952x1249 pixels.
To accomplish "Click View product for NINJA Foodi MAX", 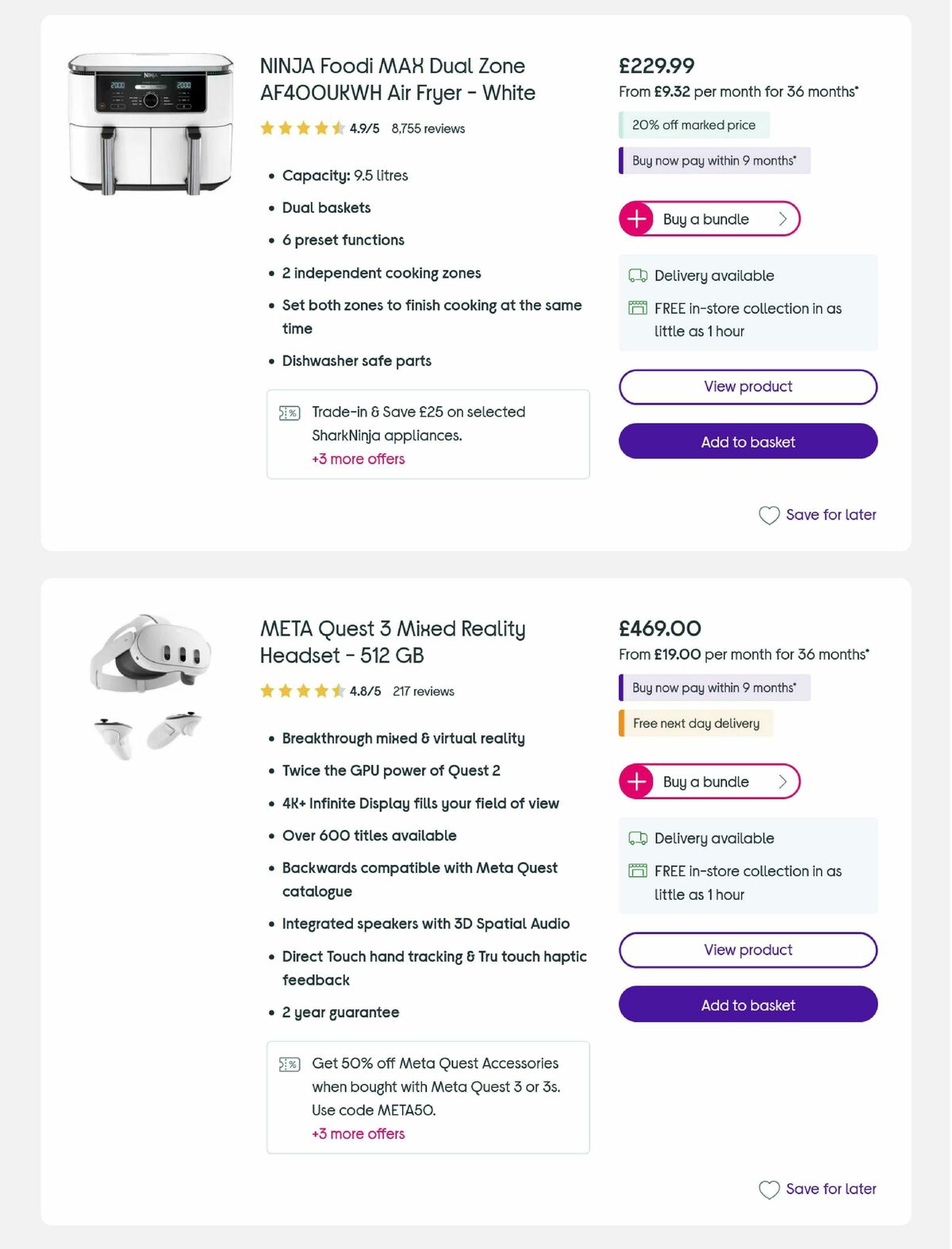I will (747, 386).
